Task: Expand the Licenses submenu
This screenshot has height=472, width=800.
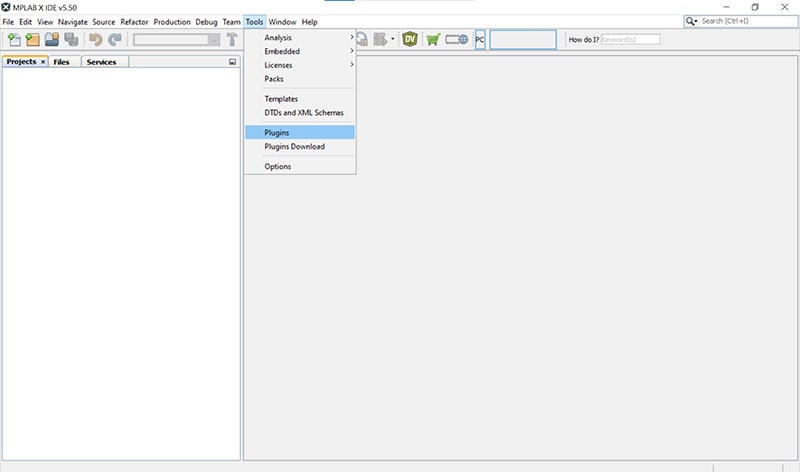Action: click(x=299, y=65)
